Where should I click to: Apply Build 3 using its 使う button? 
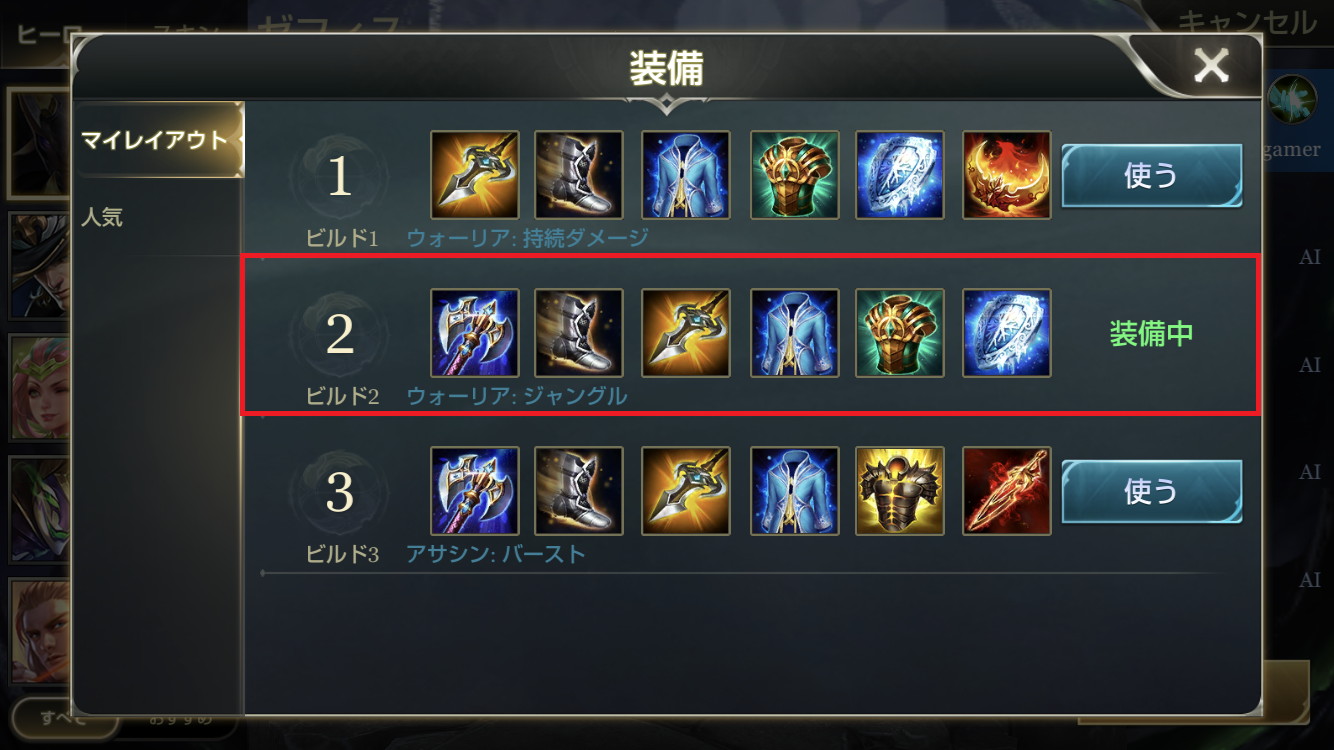[x=1151, y=491]
